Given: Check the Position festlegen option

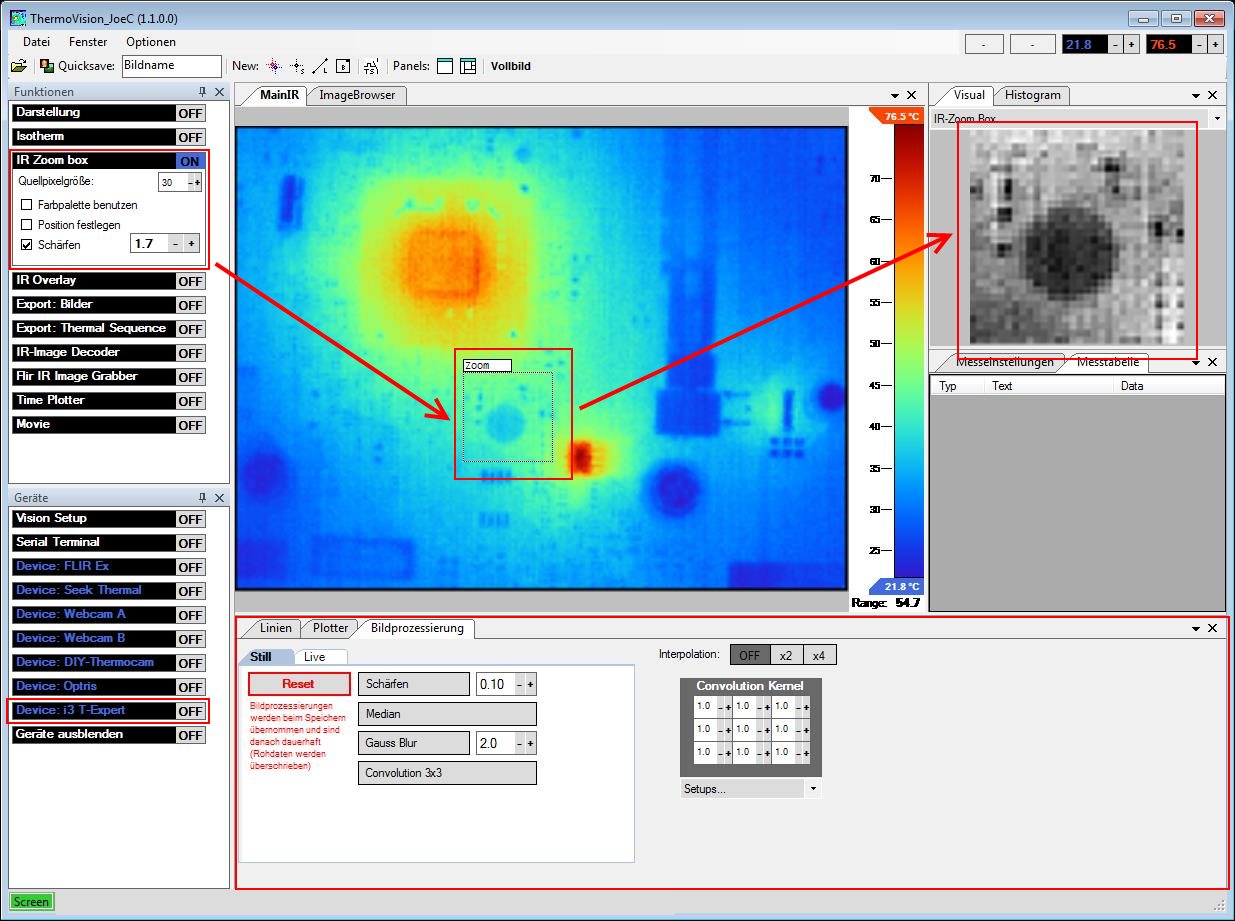Looking at the screenshot, I should (27, 225).
